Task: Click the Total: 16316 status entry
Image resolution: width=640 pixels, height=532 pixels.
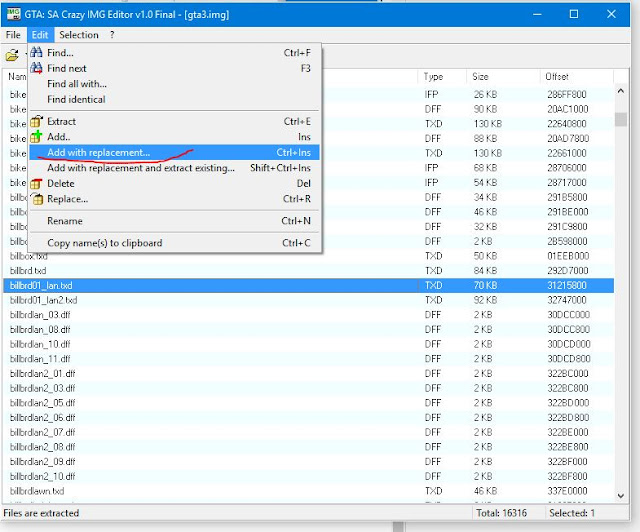Action: [501, 513]
